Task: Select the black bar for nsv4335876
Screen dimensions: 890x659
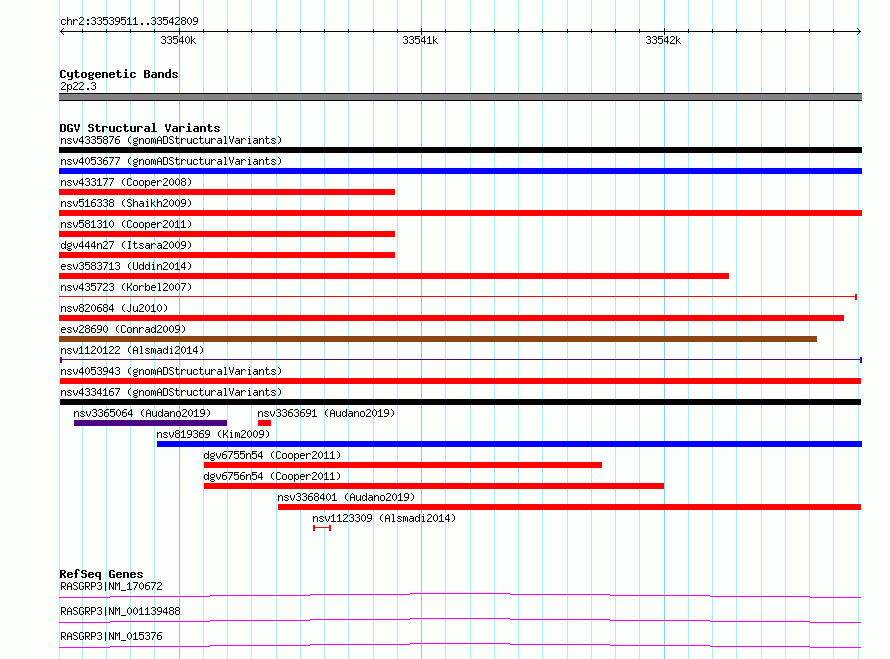Action: point(460,150)
